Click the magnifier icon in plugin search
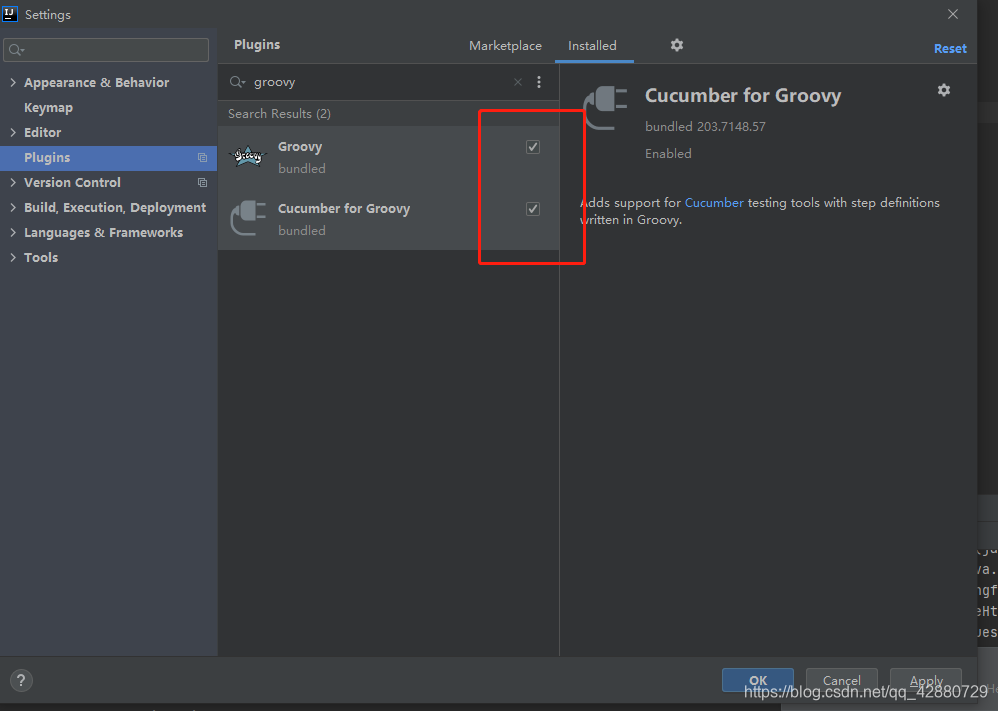This screenshot has width=998, height=711. click(237, 82)
